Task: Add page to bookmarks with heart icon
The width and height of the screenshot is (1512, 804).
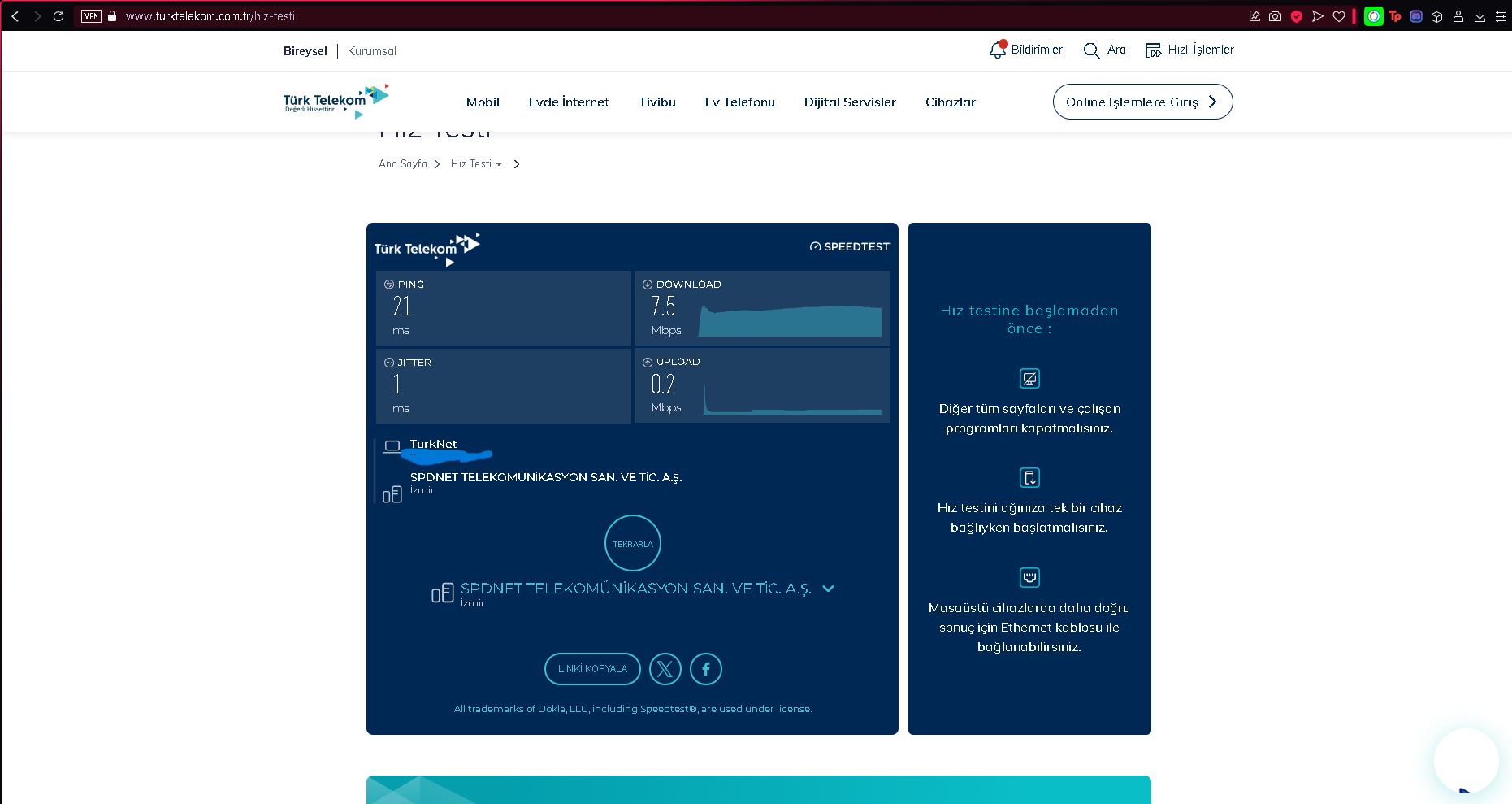Action: point(1339,16)
